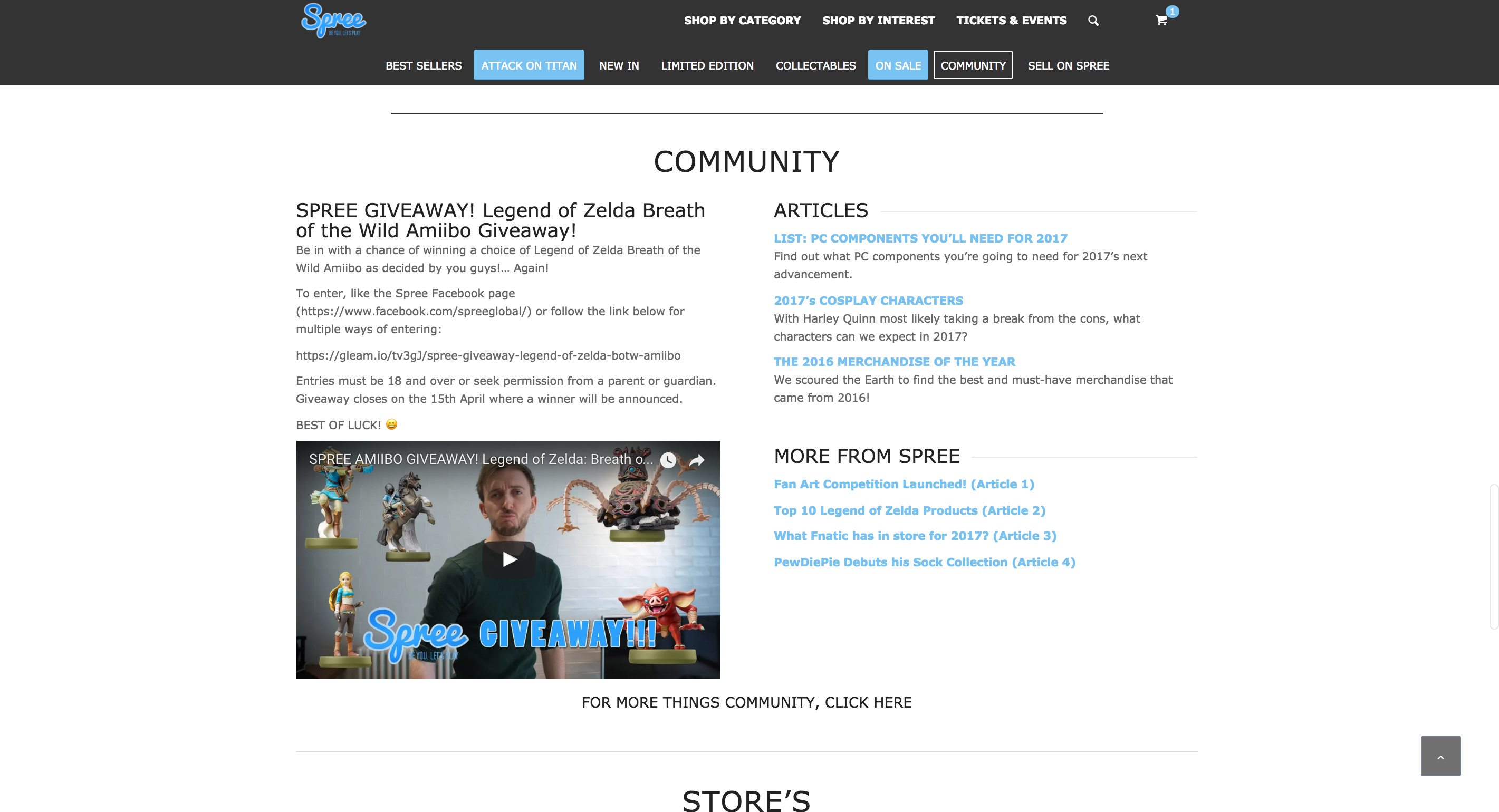The height and width of the screenshot is (812, 1499).
Task: Play the Spree Amiibo giveaway video
Action: pos(508,559)
